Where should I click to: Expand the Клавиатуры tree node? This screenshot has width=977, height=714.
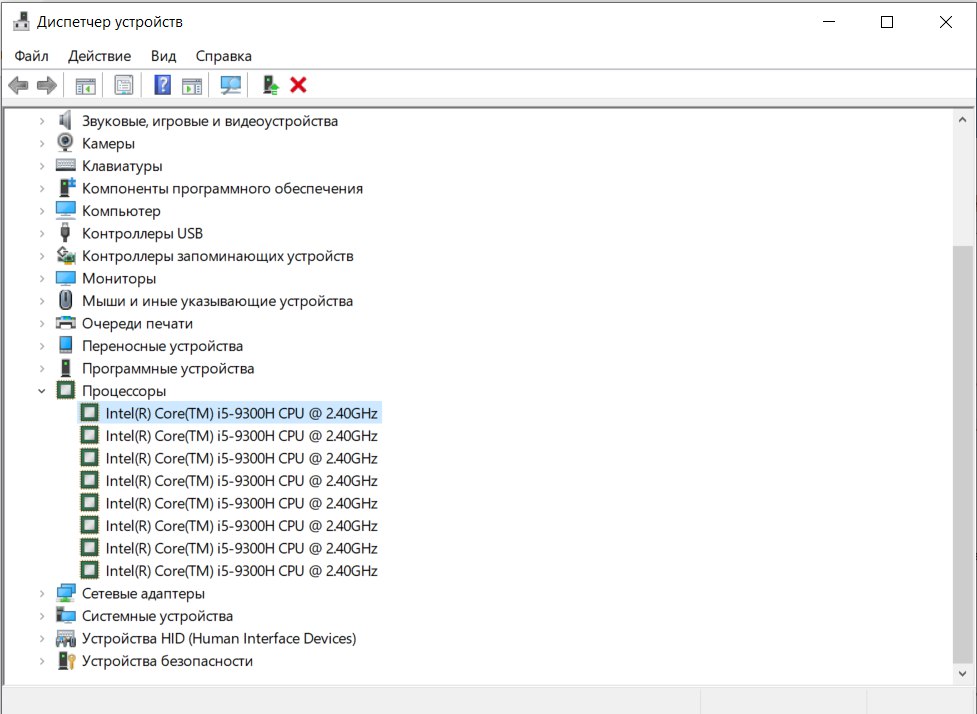click(42, 166)
